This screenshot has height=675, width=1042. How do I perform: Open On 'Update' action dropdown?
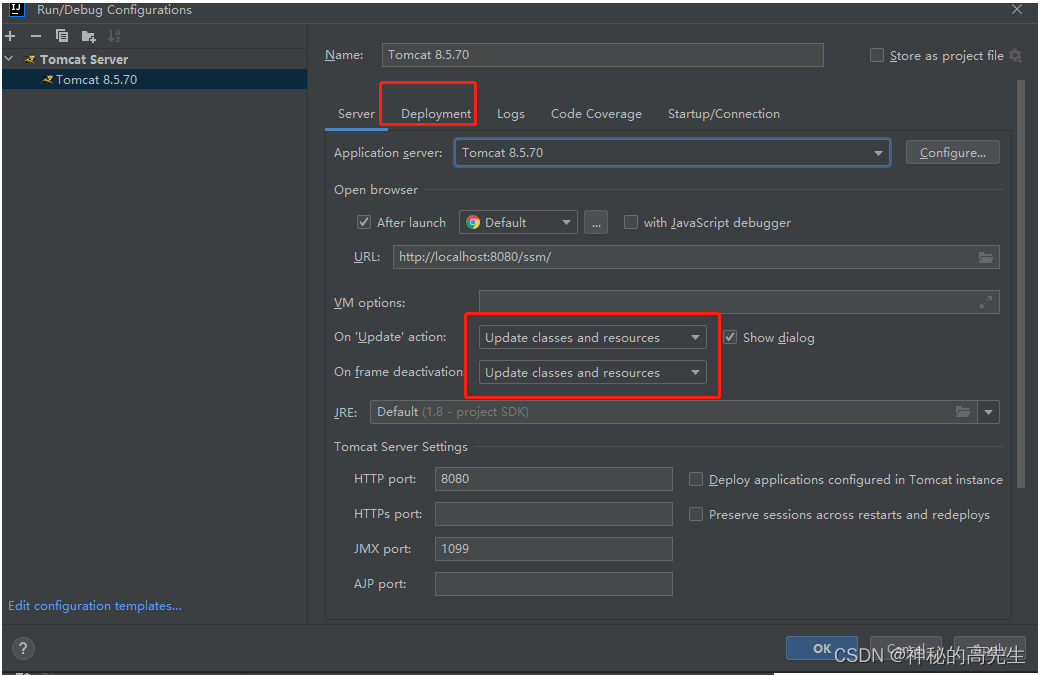[x=592, y=338]
